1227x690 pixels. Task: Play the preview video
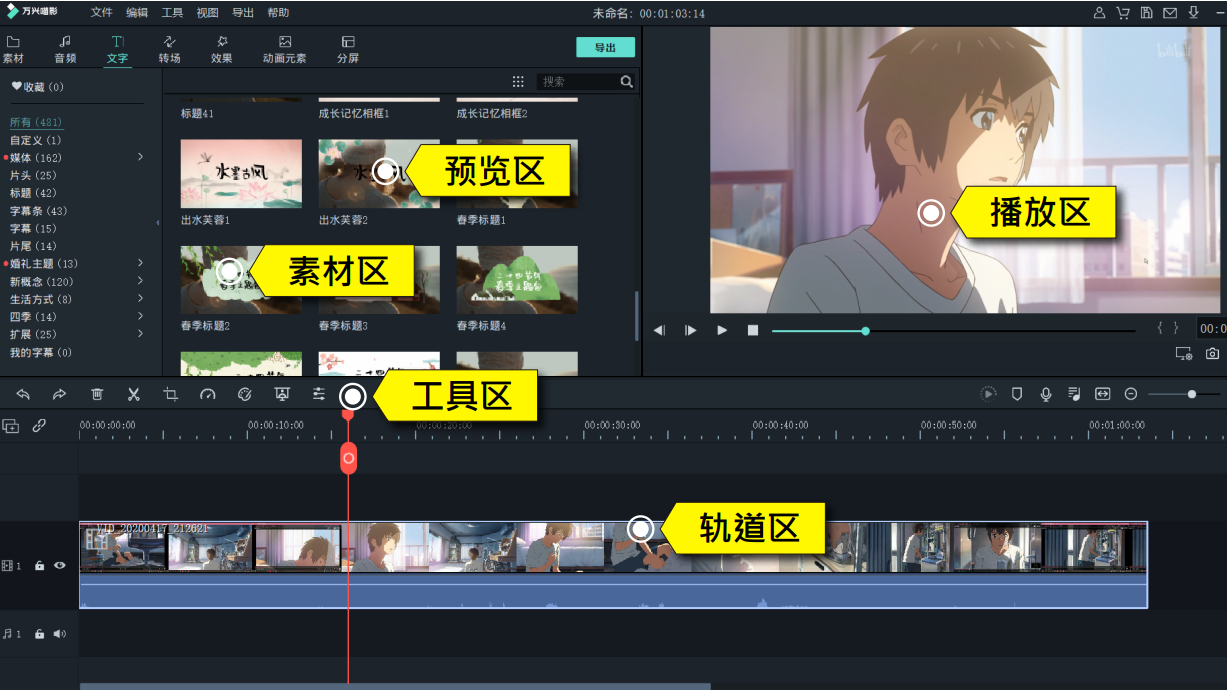pos(722,330)
